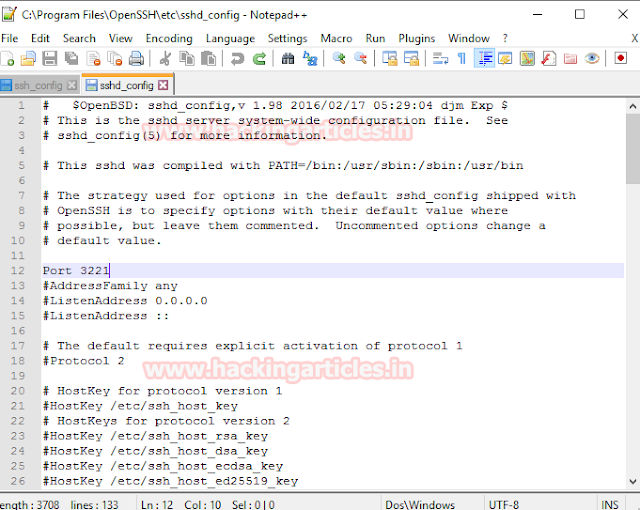The image size is (640, 510).
Task: Open the ? help menu
Action: (x=505, y=38)
